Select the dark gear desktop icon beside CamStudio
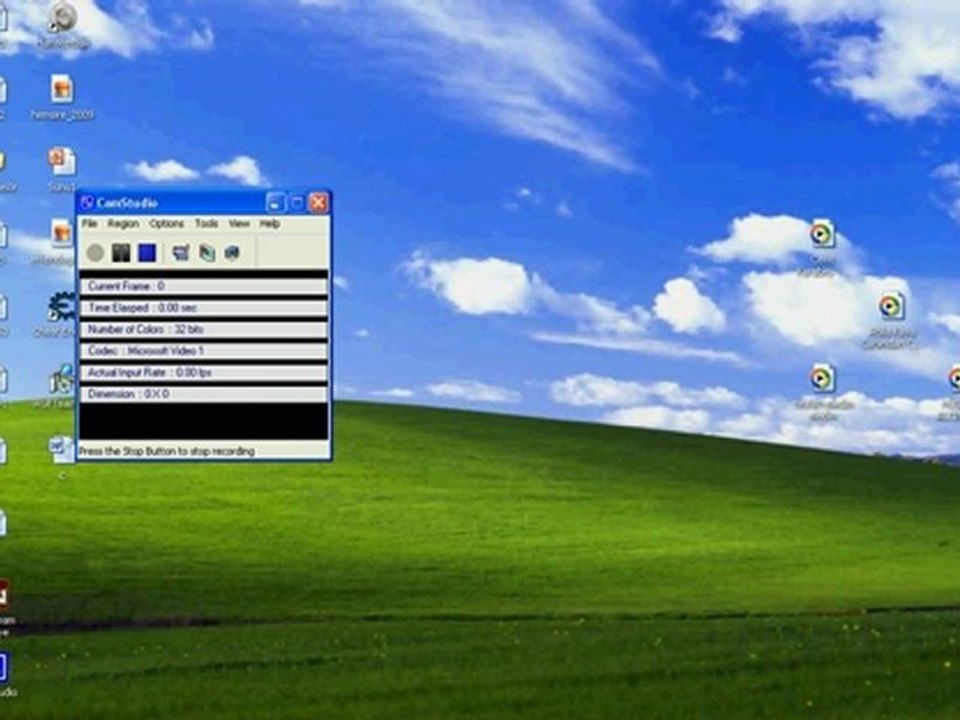Screen dimensions: 960x720 (x=62, y=306)
